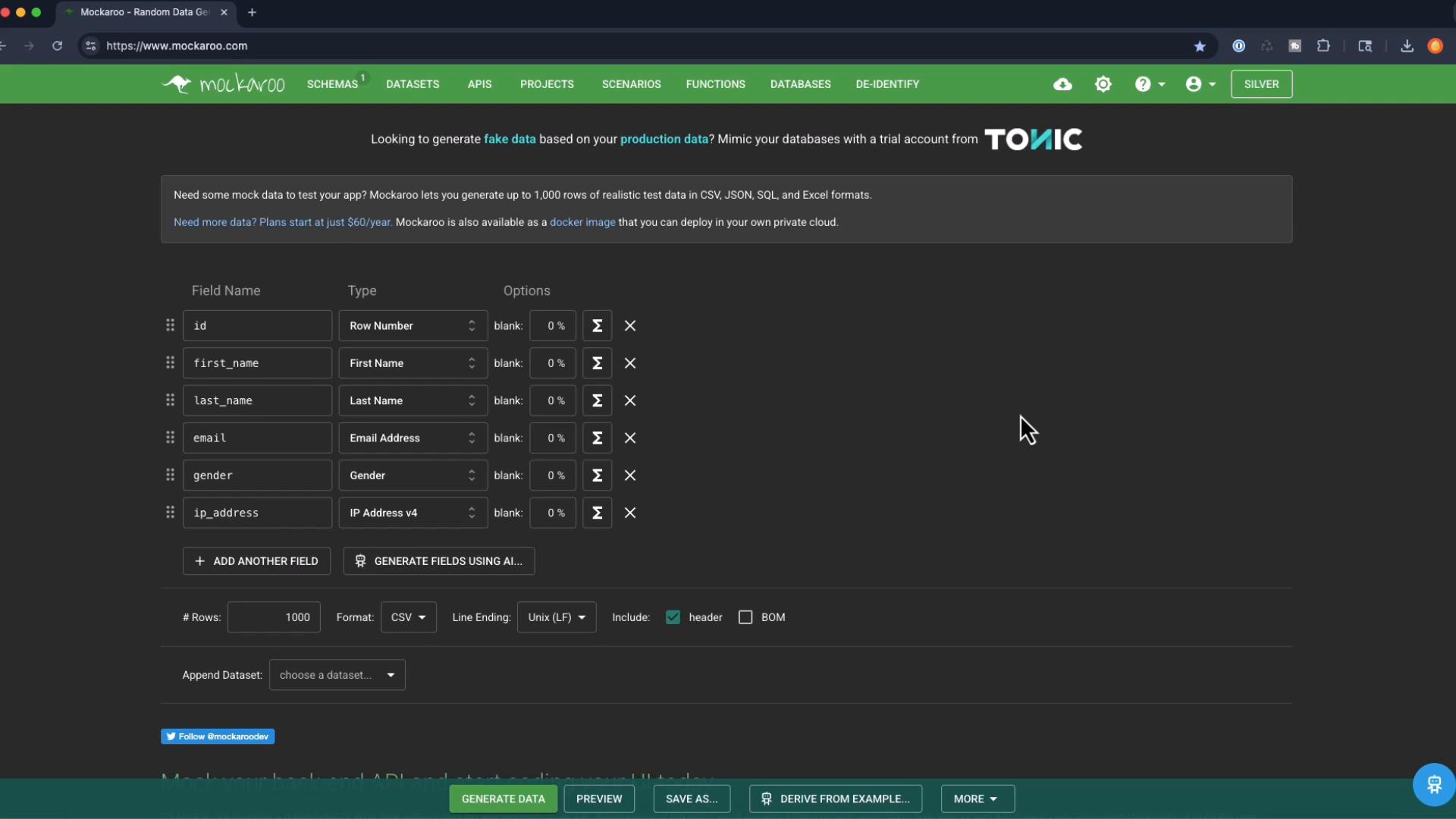Follow the docker image link
Image resolution: width=1456 pixels, height=819 pixels.
[582, 222]
